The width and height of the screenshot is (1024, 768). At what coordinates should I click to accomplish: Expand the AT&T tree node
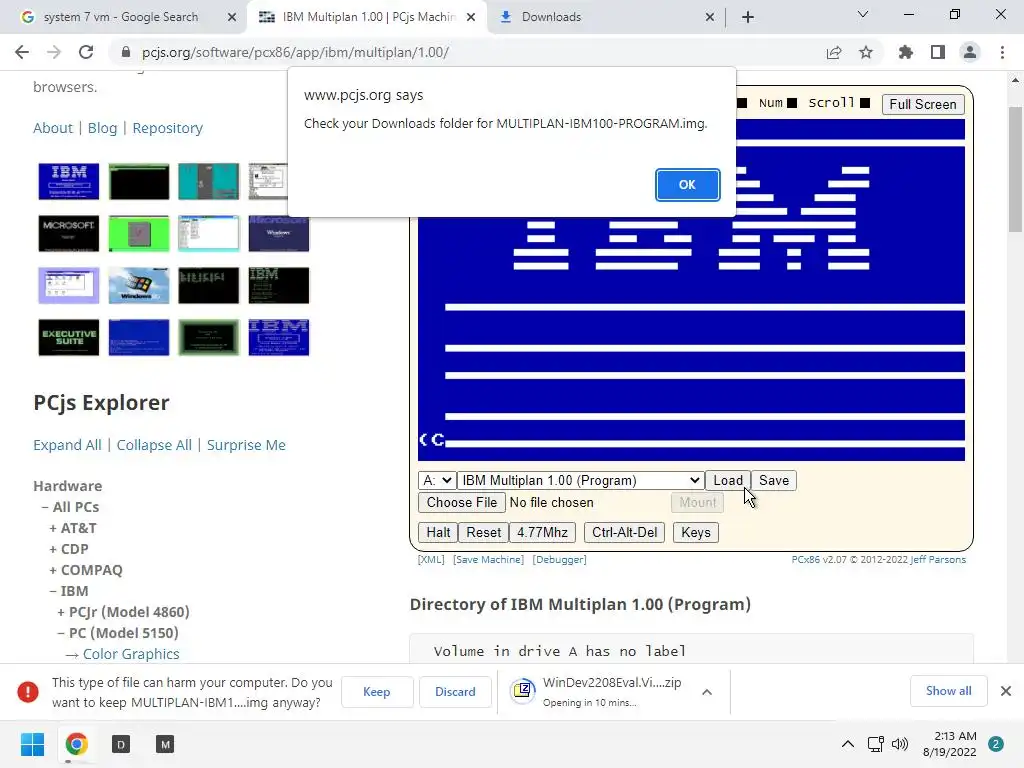pyautogui.click(x=53, y=528)
